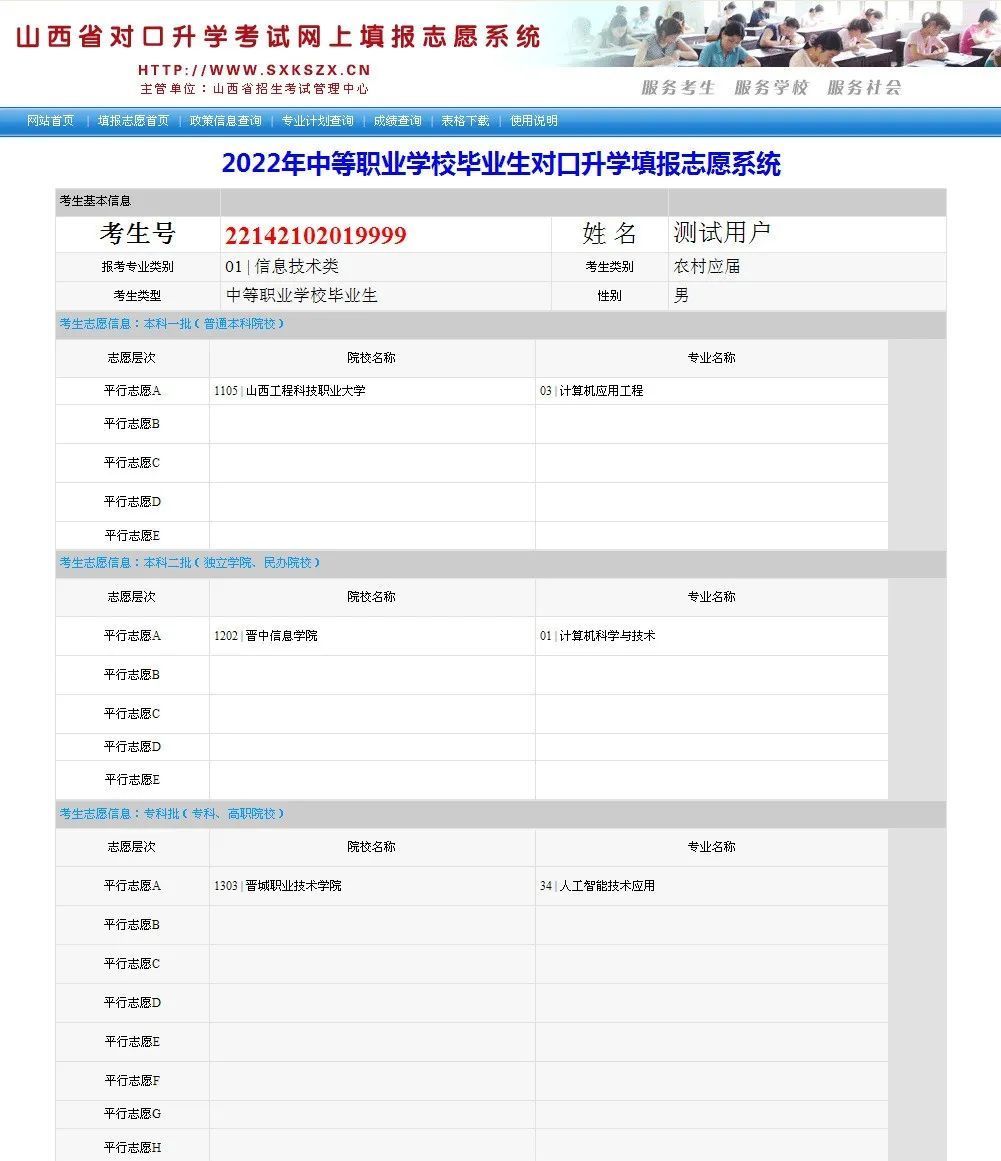The height and width of the screenshot is (1161, 1001).
Task: Click the 中等职业学校毕业生 candidate type value
Action: (302, 295)
